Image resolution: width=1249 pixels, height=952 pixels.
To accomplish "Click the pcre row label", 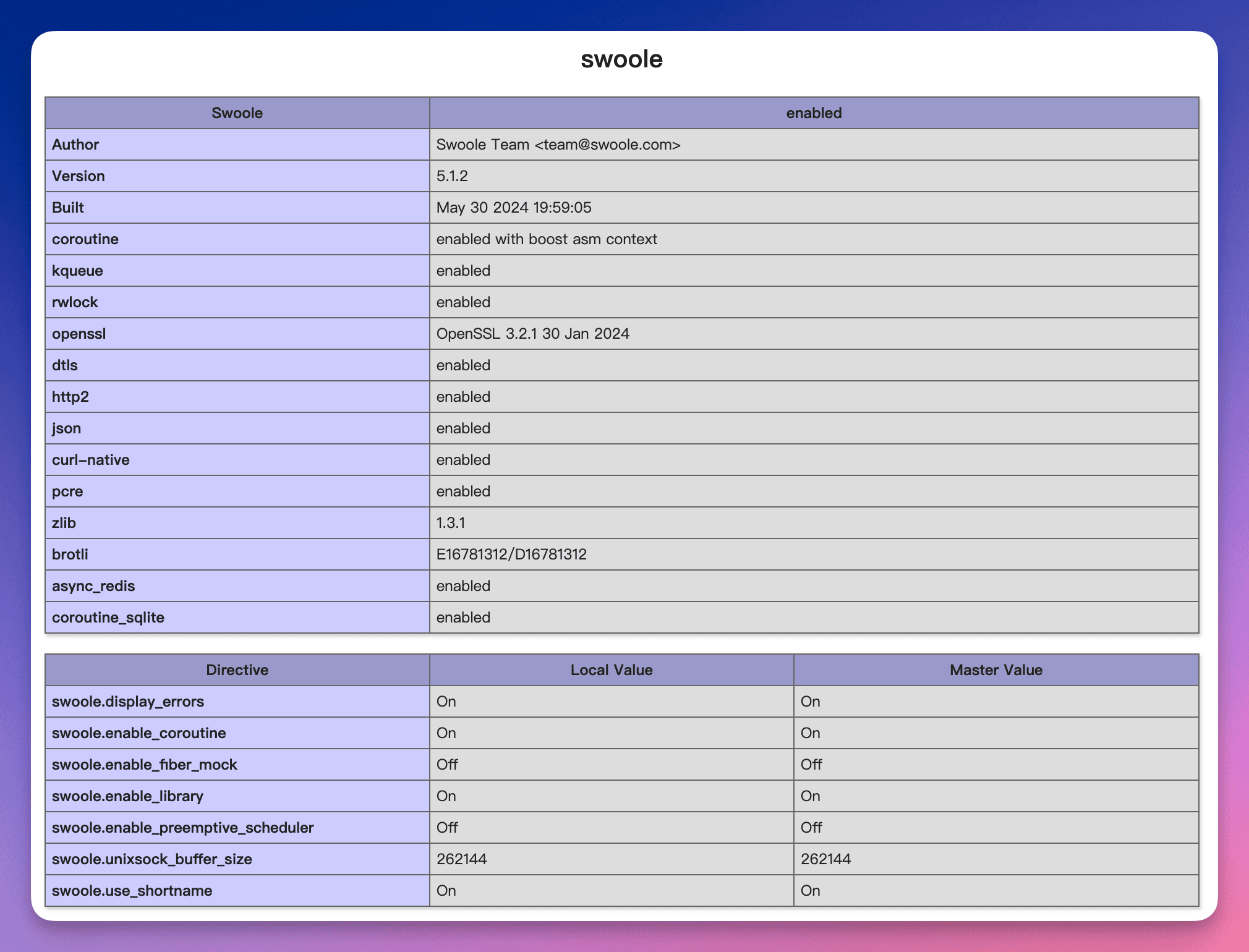I will [x=67, y=491].
